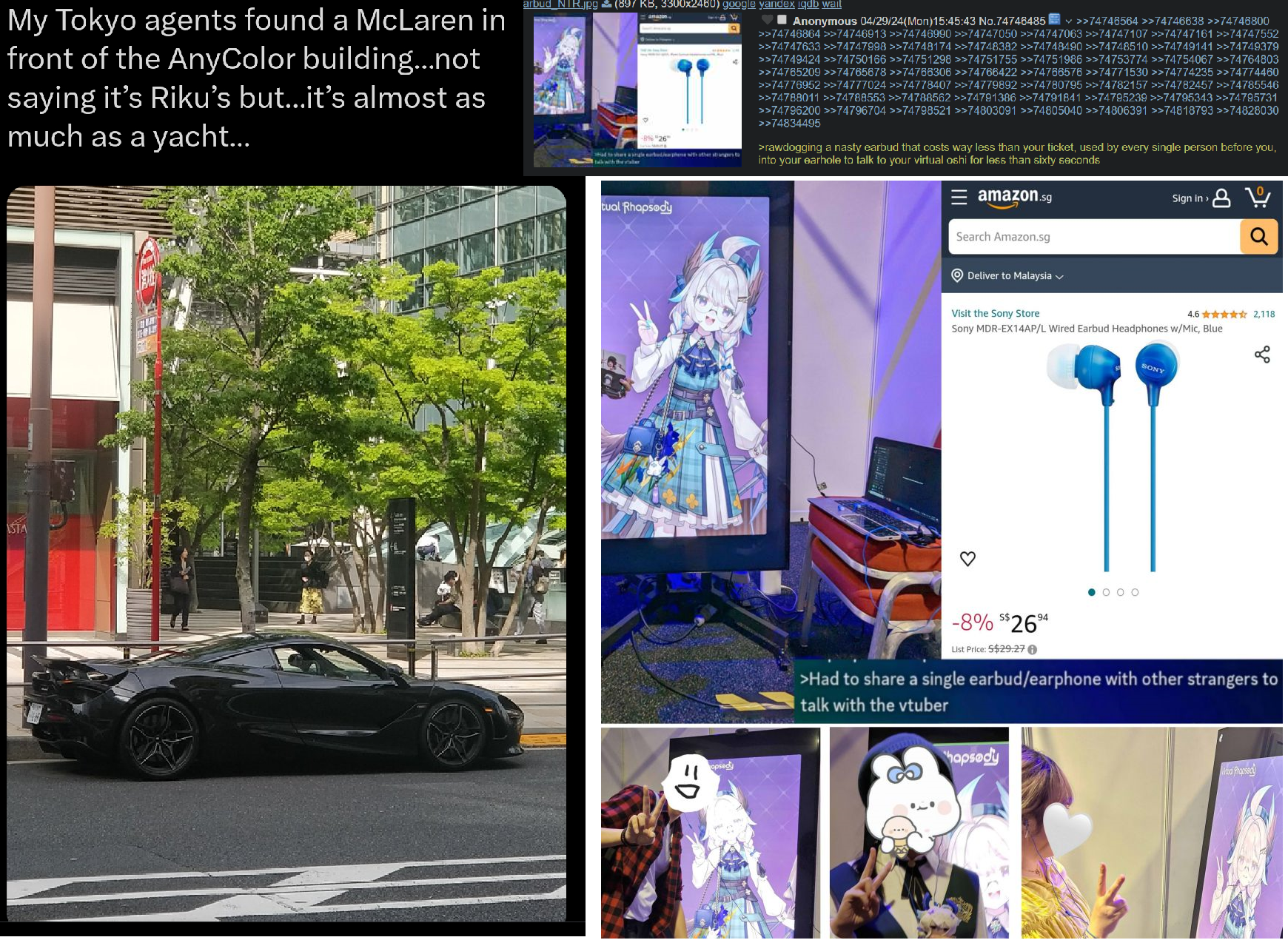
Task: Open reply link >>74828030
Action: tap(1248, 110)
